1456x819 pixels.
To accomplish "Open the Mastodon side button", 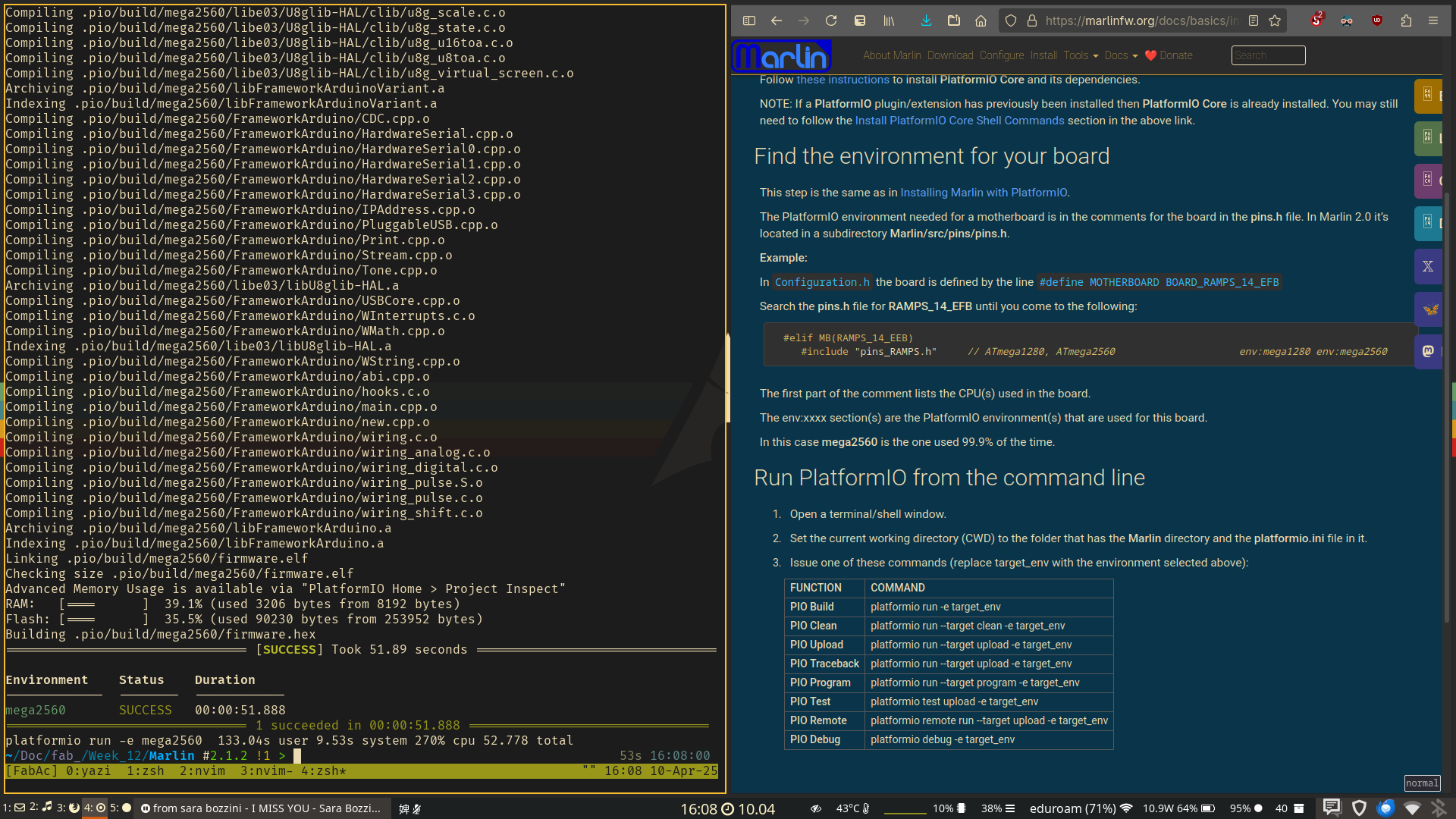I will [1428, 351].
